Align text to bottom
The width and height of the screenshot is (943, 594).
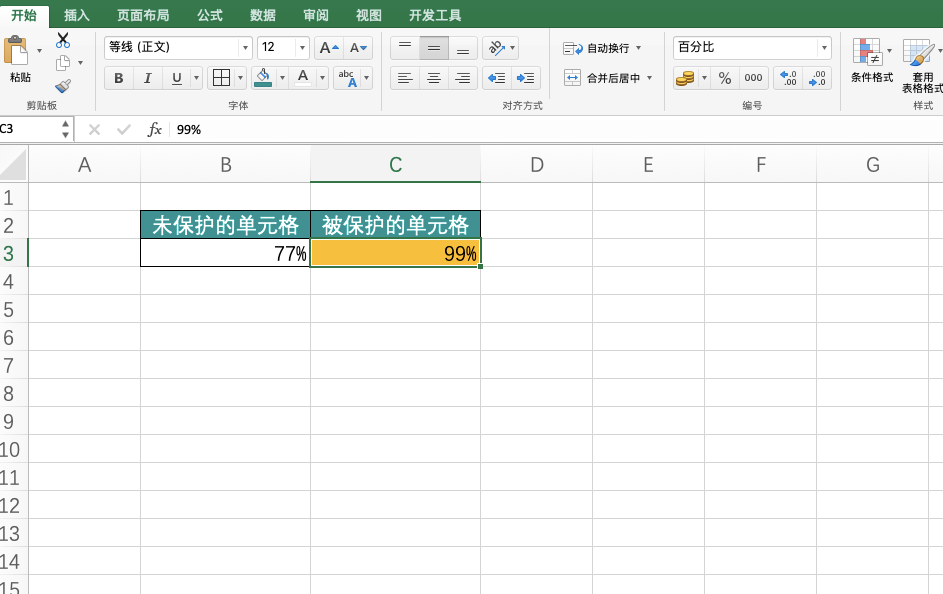462,48
